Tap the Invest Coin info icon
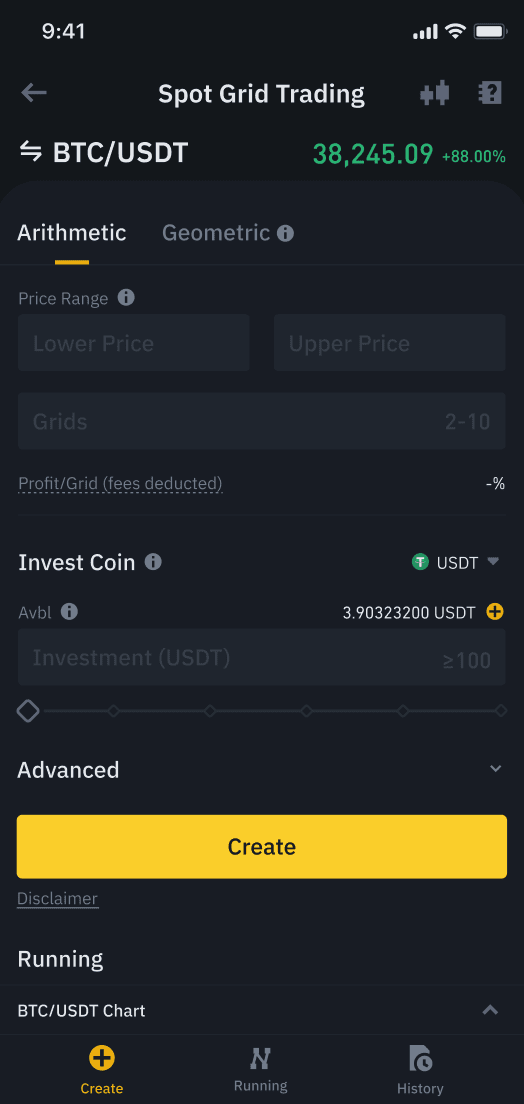The height and width of the screenshot is (1104, 524). click(x=153, y=562)
